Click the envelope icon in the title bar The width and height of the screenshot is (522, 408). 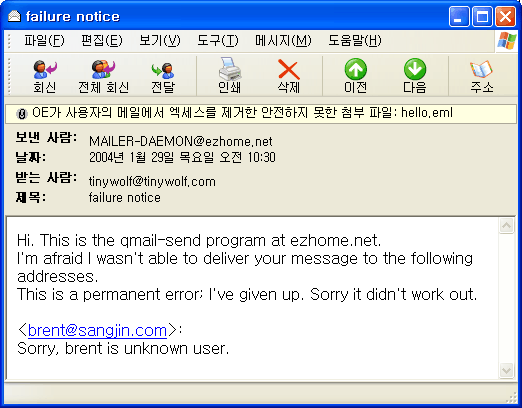[14, 16]
